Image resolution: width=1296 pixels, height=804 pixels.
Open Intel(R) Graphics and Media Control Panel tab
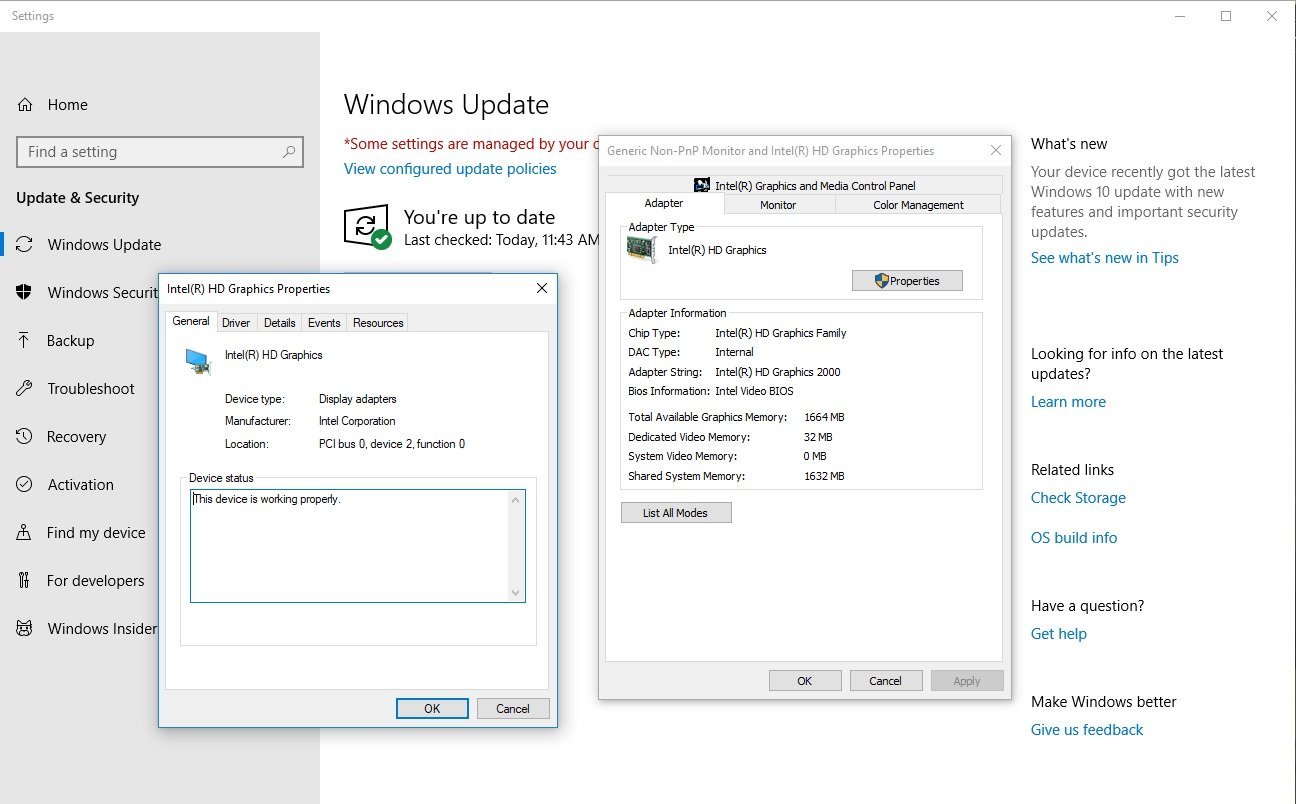click(804, 185)
